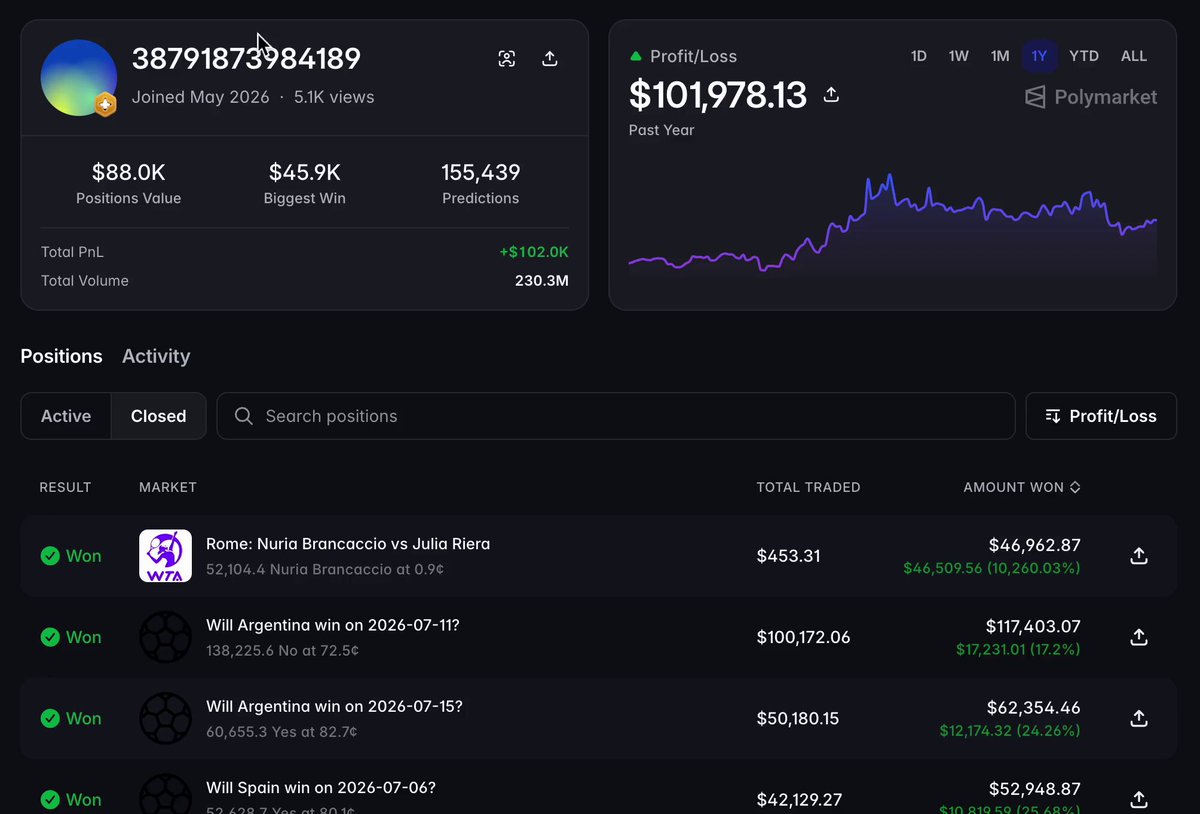Click the soccer ball icon for Argentina 2026-07-15
This screenshot has width=1200, height=814.
point(165,718)
